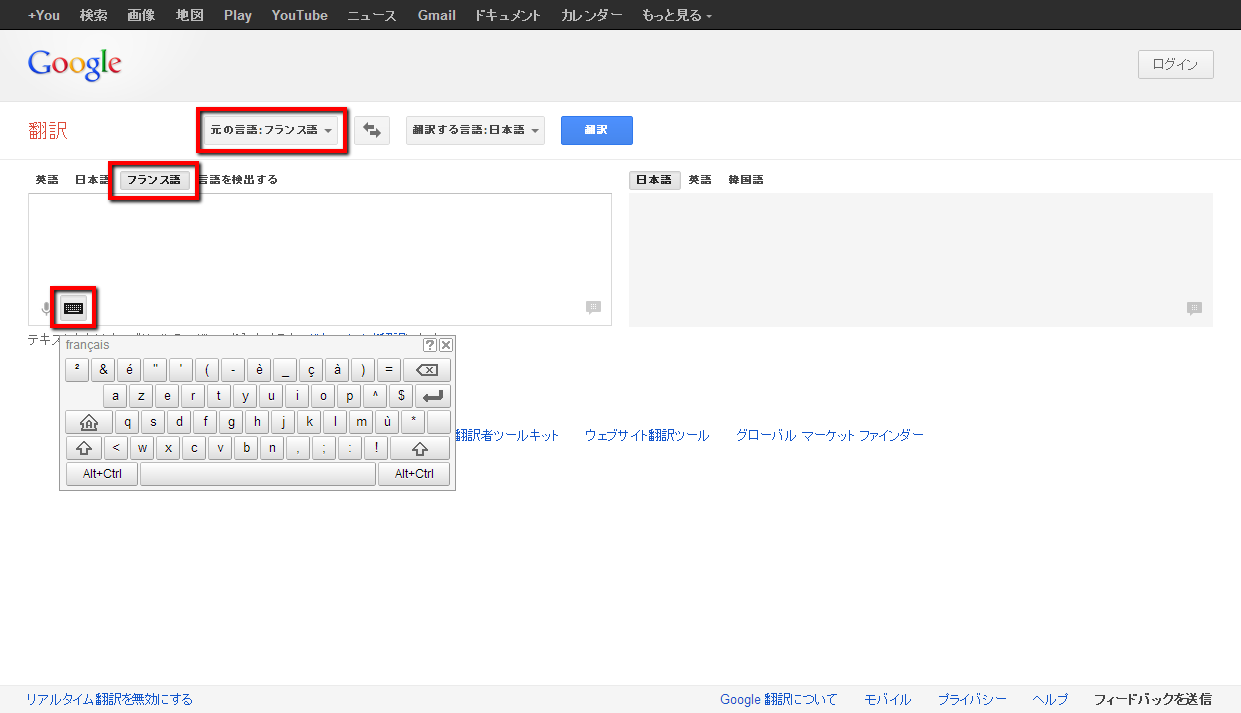Click the プライバシー footer link
The width and height of the screenshot is (1241, 713).
972,699
